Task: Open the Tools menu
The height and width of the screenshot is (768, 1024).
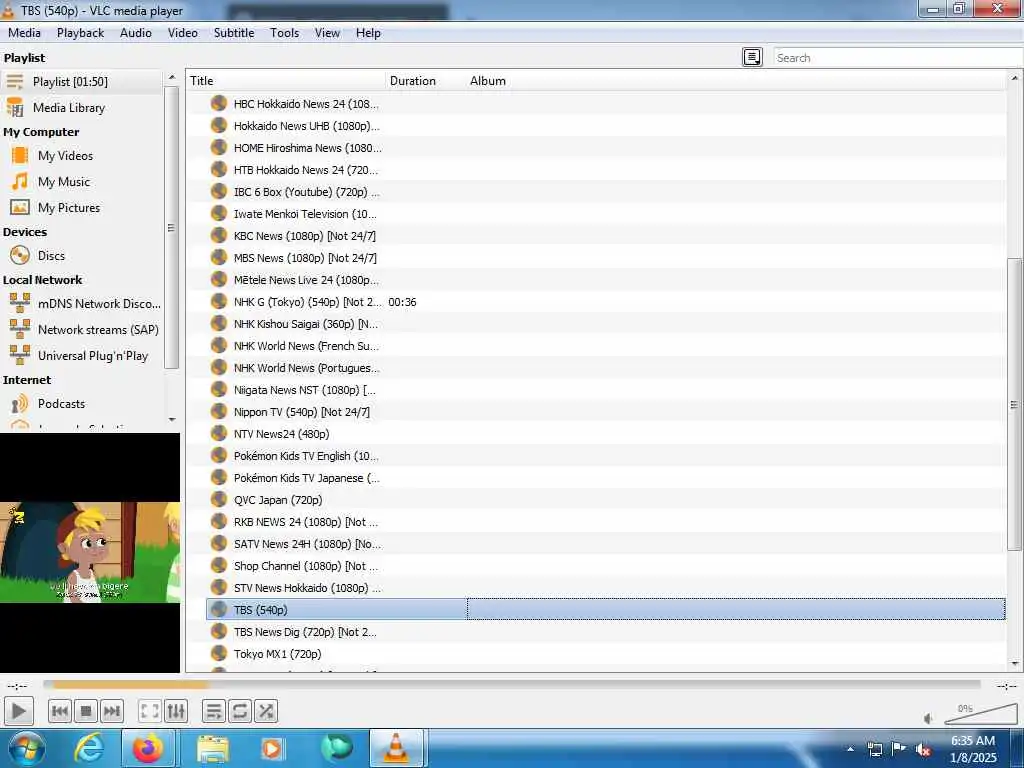Action: point(285,33)
